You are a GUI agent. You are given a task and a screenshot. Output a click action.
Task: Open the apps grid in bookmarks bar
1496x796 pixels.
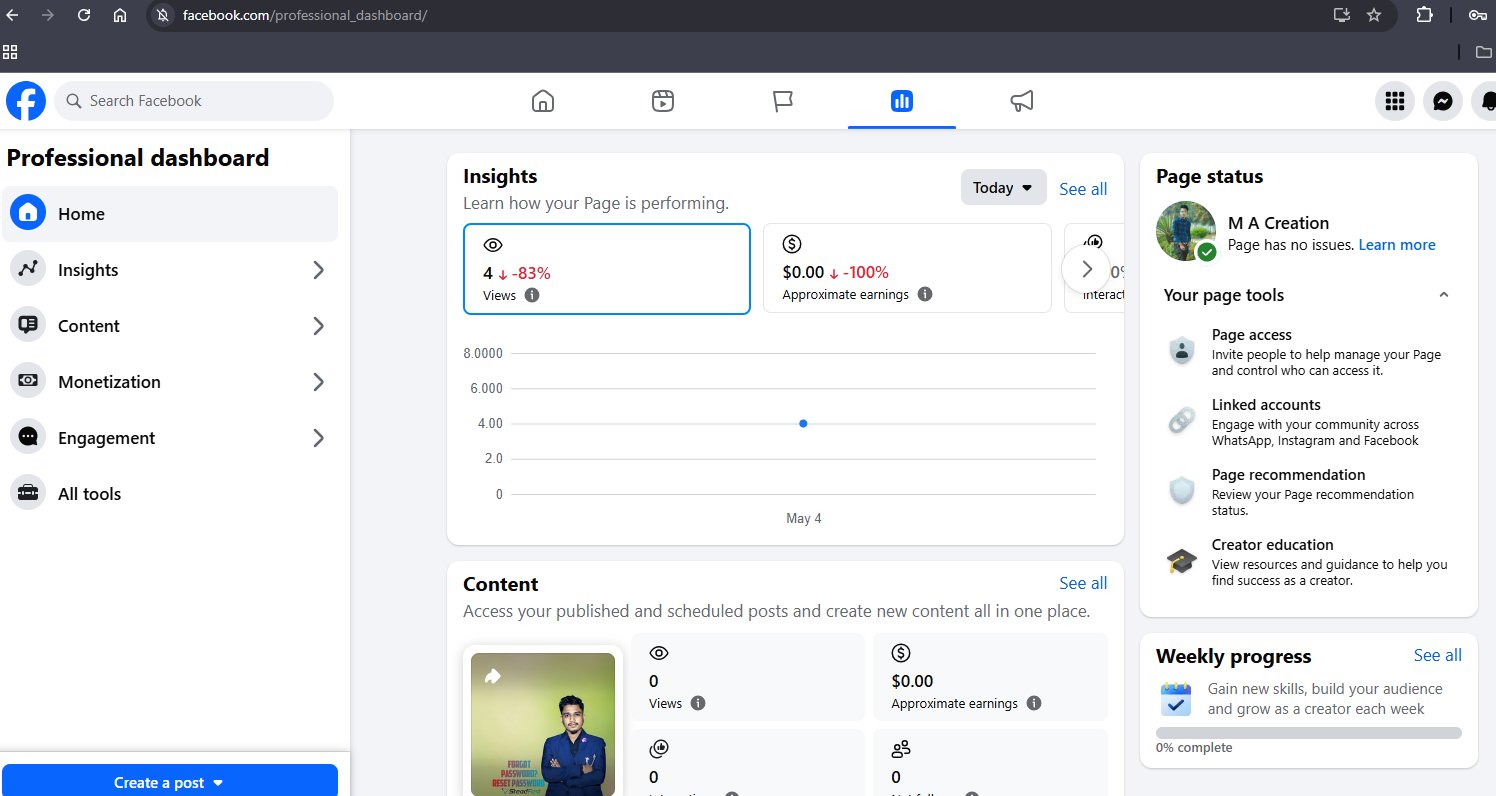click(x=10, y=51)
